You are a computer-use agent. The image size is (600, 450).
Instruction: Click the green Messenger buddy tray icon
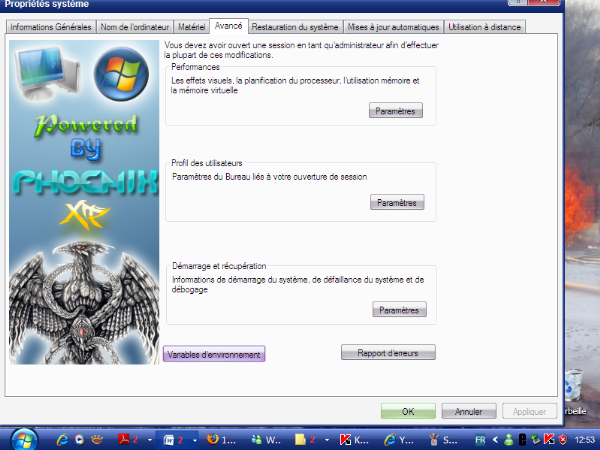[509, 440]
